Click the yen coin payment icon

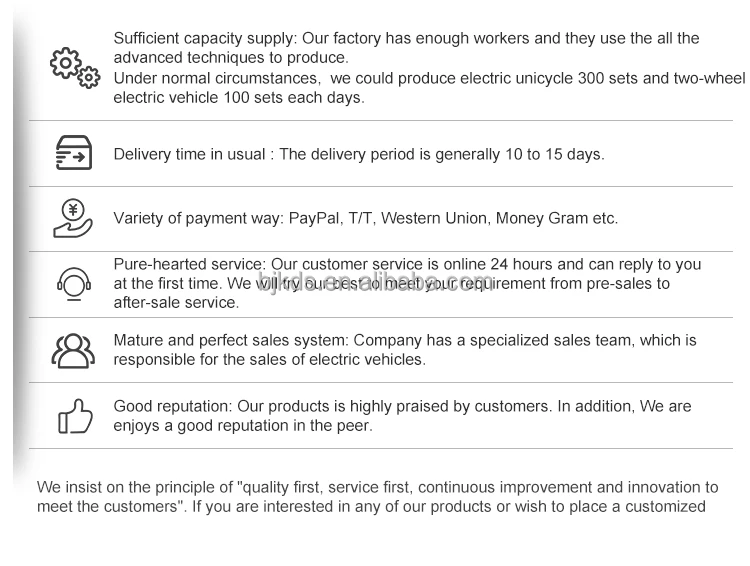tap(73, 218)
